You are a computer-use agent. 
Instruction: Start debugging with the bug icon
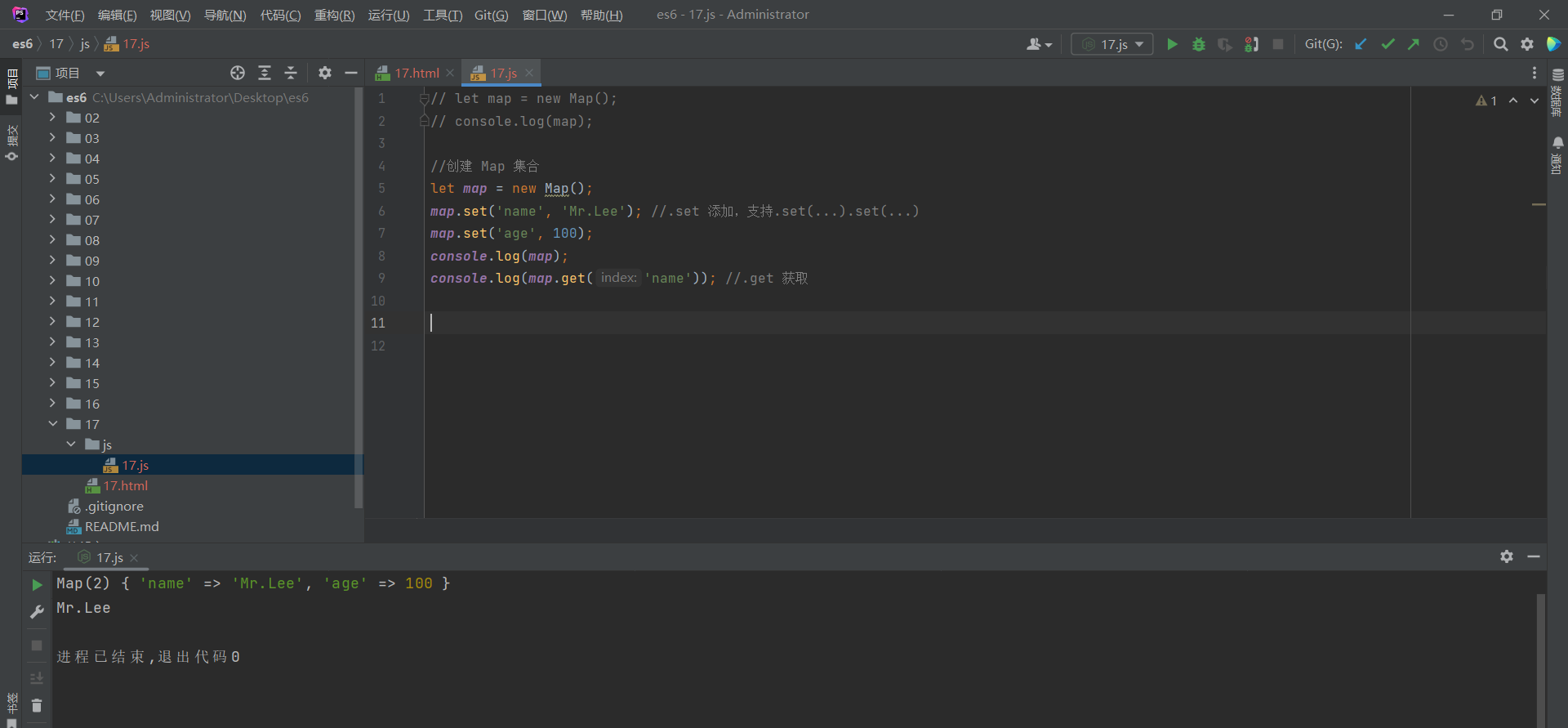coord(1198,44)
